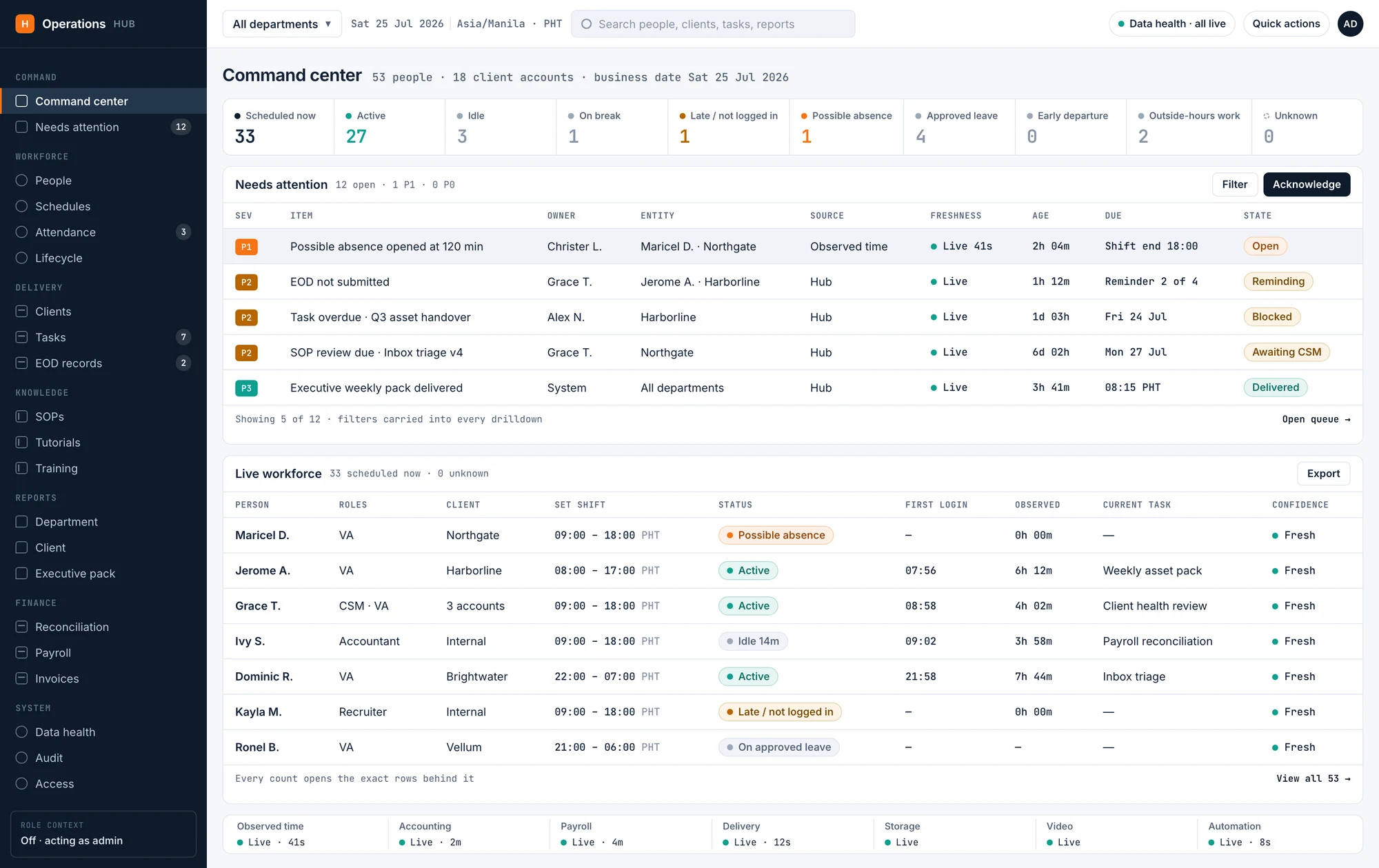Click the On approved leave status badge
Image resolution: width=1379 pixels, height=868 pixels.
pos(778,747)
